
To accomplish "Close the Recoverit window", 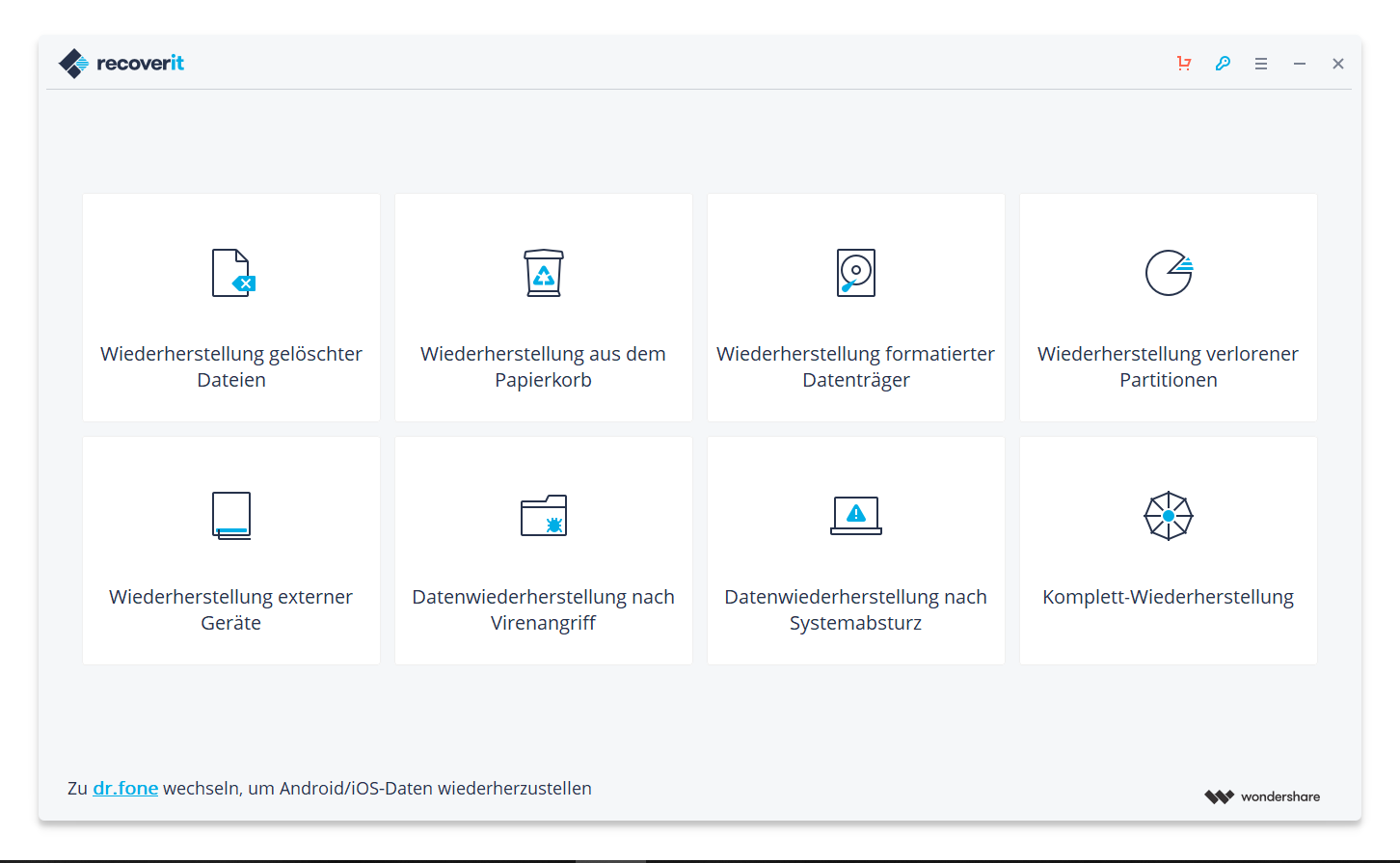I will pos(1338,64).
